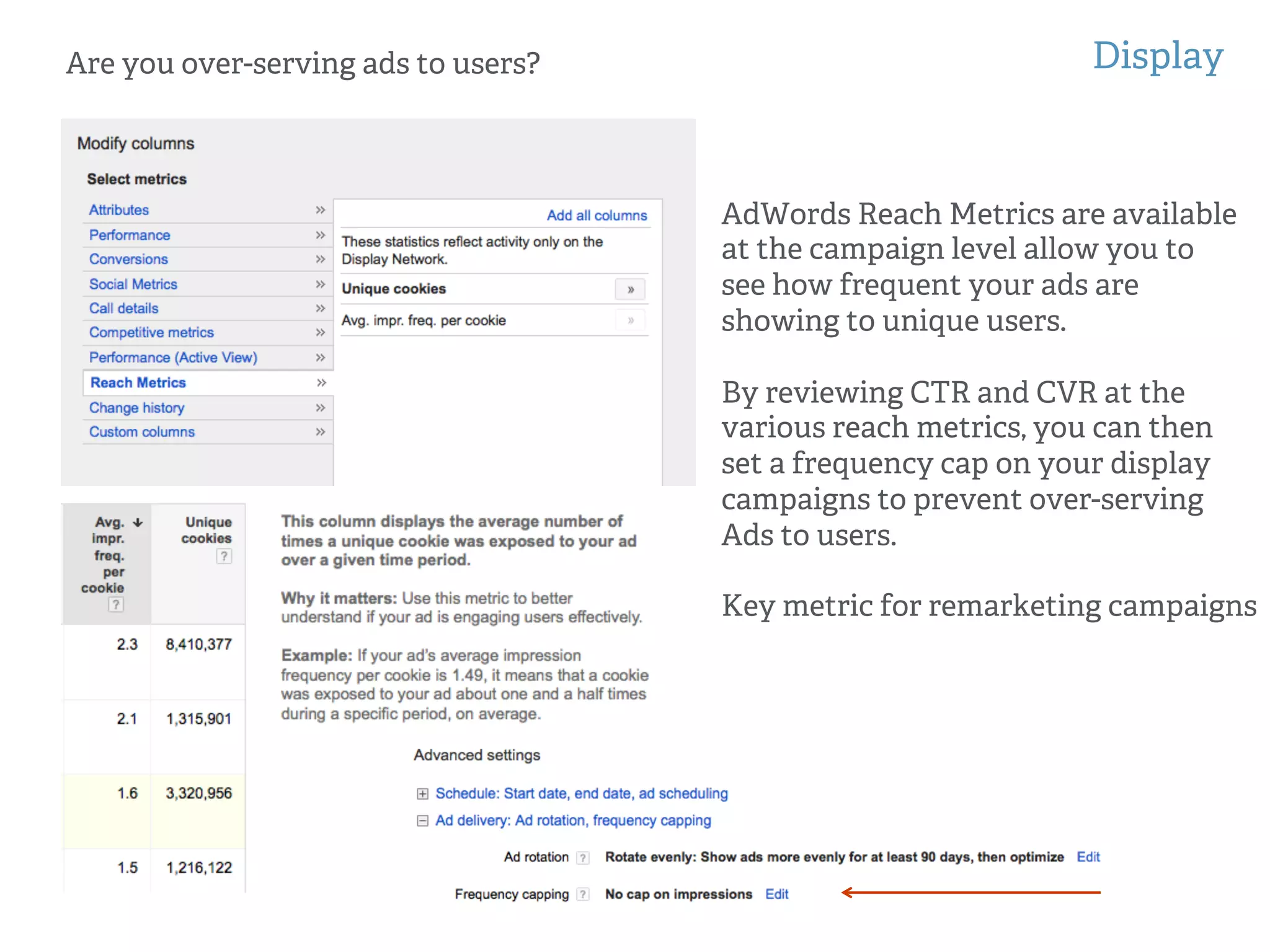1270x952 pixels.
Task: Click chevron arrow next to Custom columns
Action: click(321, 432)
